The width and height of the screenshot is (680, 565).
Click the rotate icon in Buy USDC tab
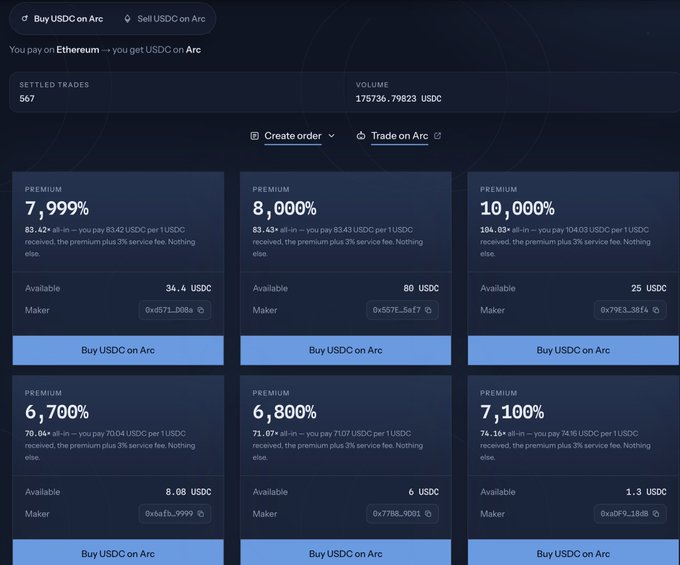tap(25, 18)
